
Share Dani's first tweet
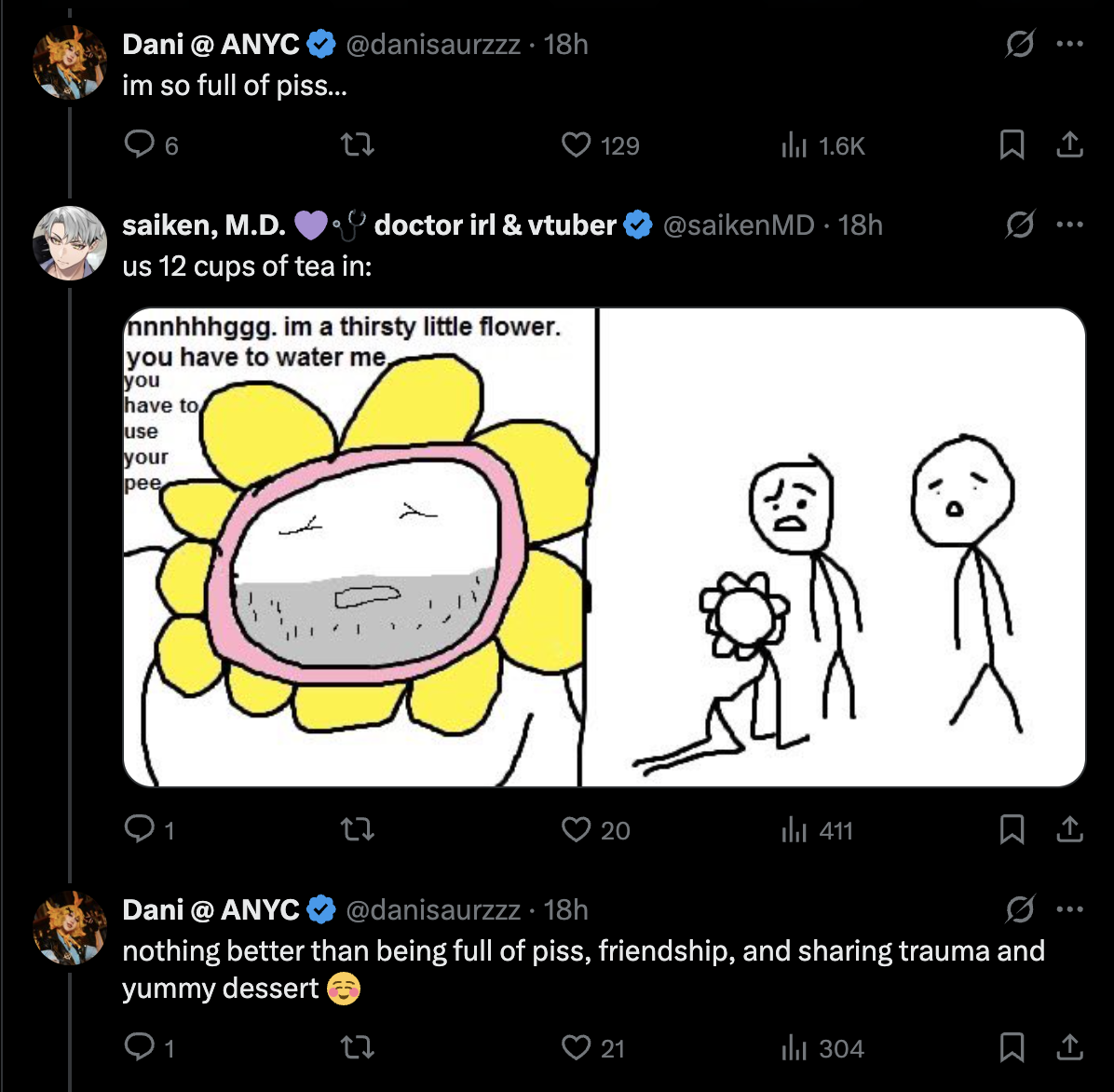pos(1070,144)
